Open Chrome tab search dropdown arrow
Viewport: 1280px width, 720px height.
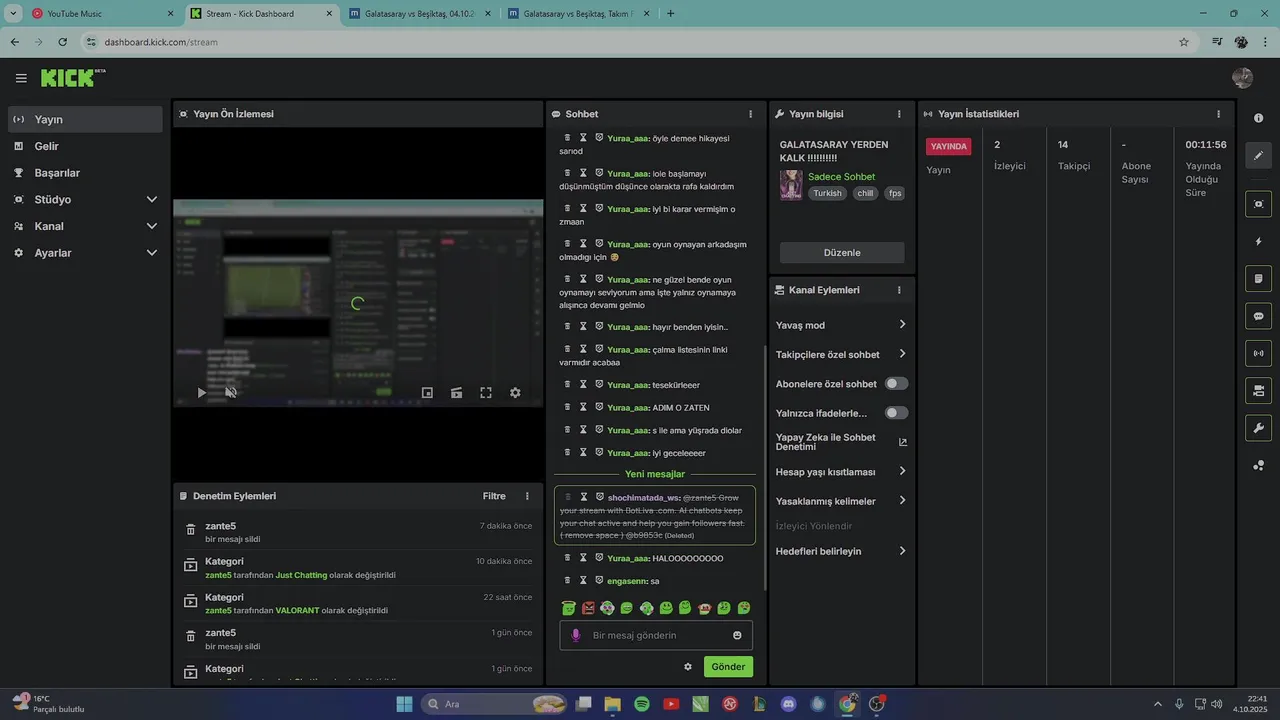click(13, 14)
